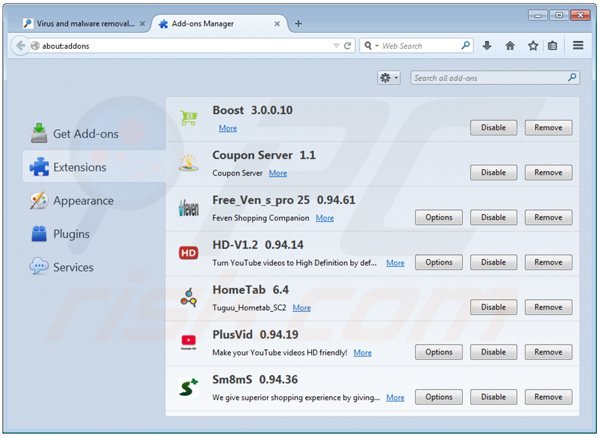This screenshot has width=600, height=438.
Task: Click More link for HD-V1.2
Action: (x=395, y=263)
